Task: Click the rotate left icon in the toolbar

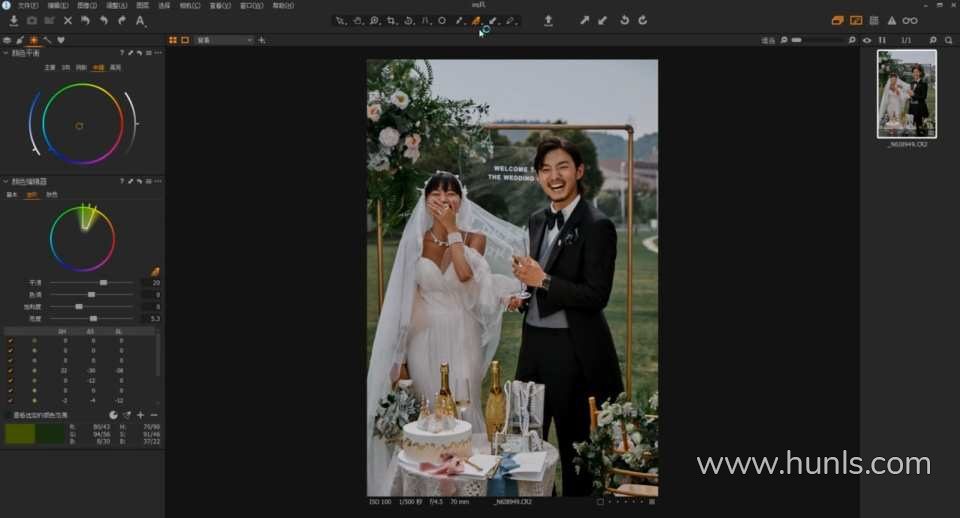Action: tap(624, 20)
